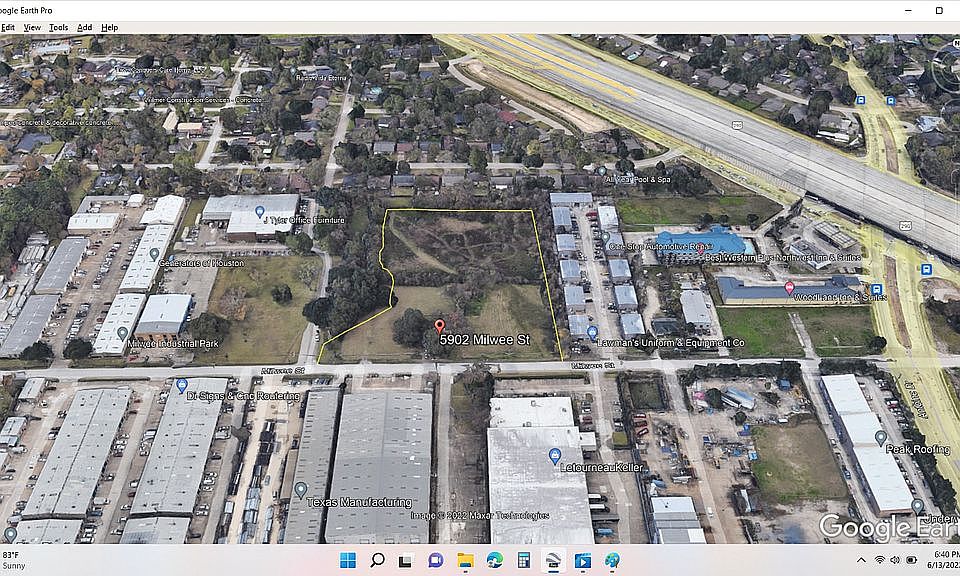Open the Edit menu
The image size is (960, 576).
click(x=7, y=28)
